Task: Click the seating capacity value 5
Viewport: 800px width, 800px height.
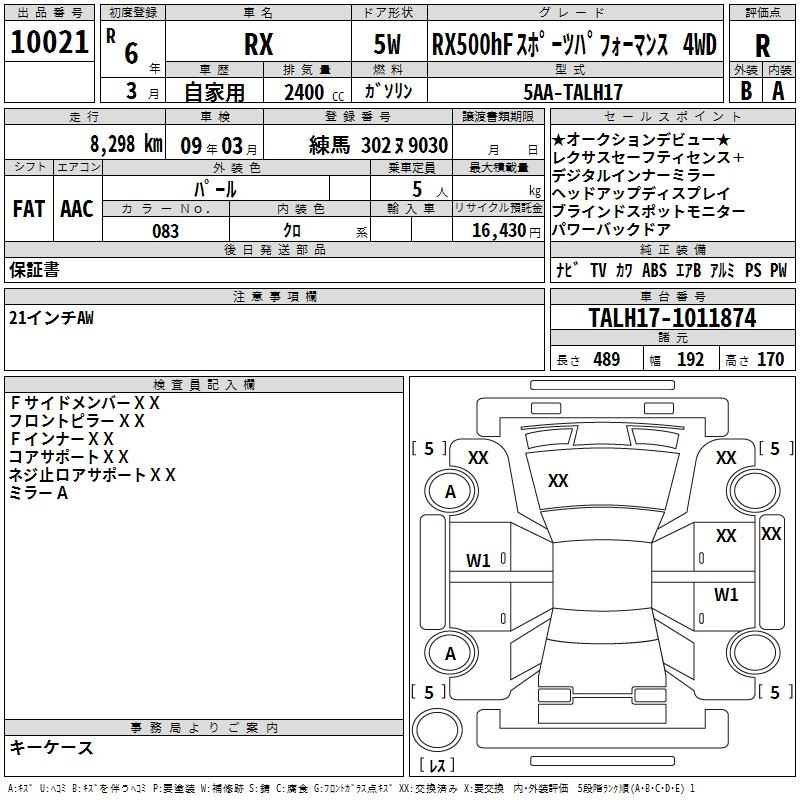Action: coord(417,189)
